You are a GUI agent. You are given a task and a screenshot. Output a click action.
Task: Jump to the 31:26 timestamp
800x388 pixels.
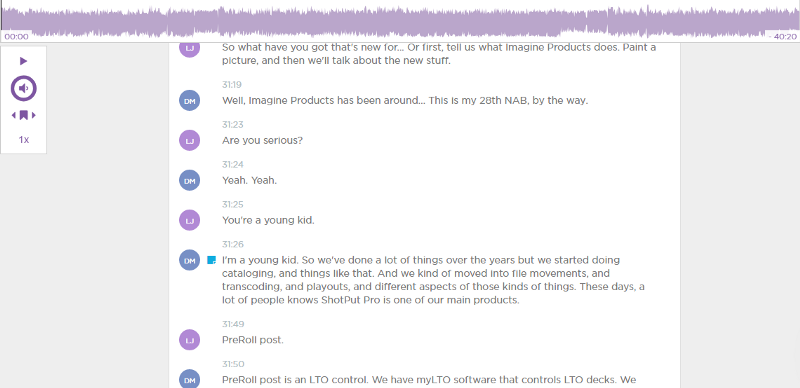pyautogui.click(x=233, y=244)
